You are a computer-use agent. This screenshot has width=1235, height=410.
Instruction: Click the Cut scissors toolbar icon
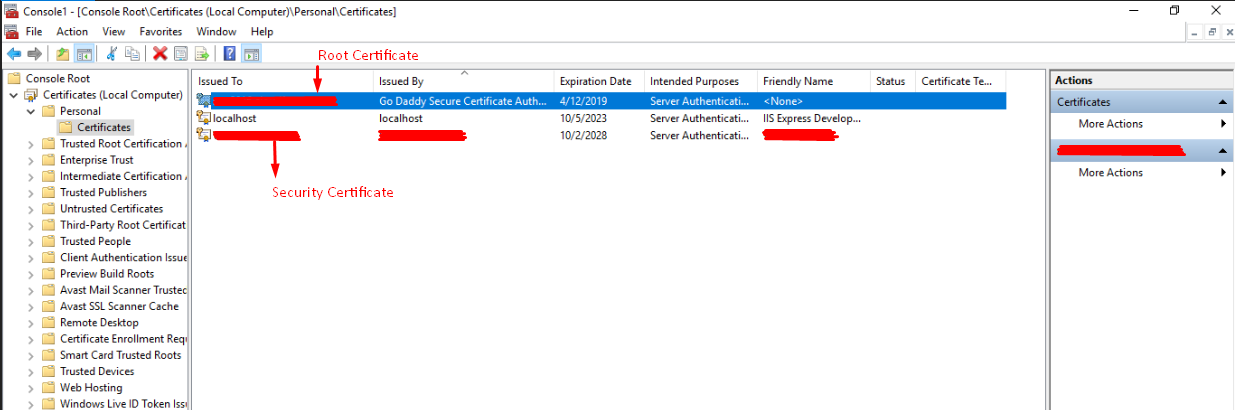click(x=112, y=54)
